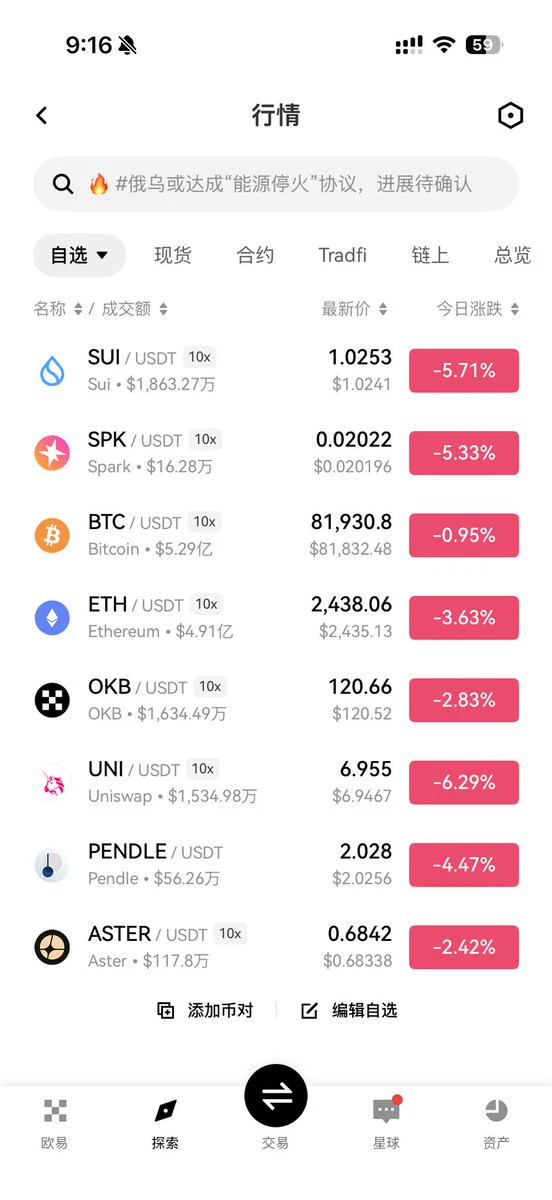
Task: Sort by 名称 column arrows
Action: 78,309
